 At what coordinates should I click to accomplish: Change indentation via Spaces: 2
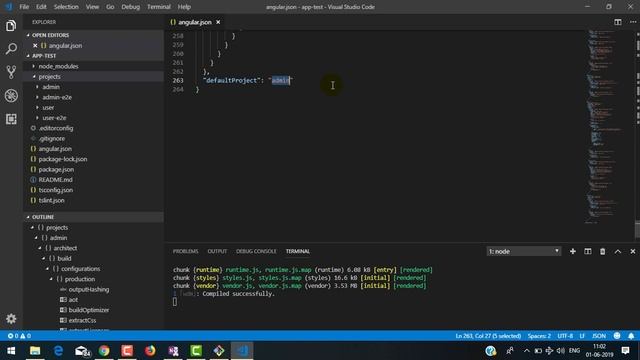539,336
